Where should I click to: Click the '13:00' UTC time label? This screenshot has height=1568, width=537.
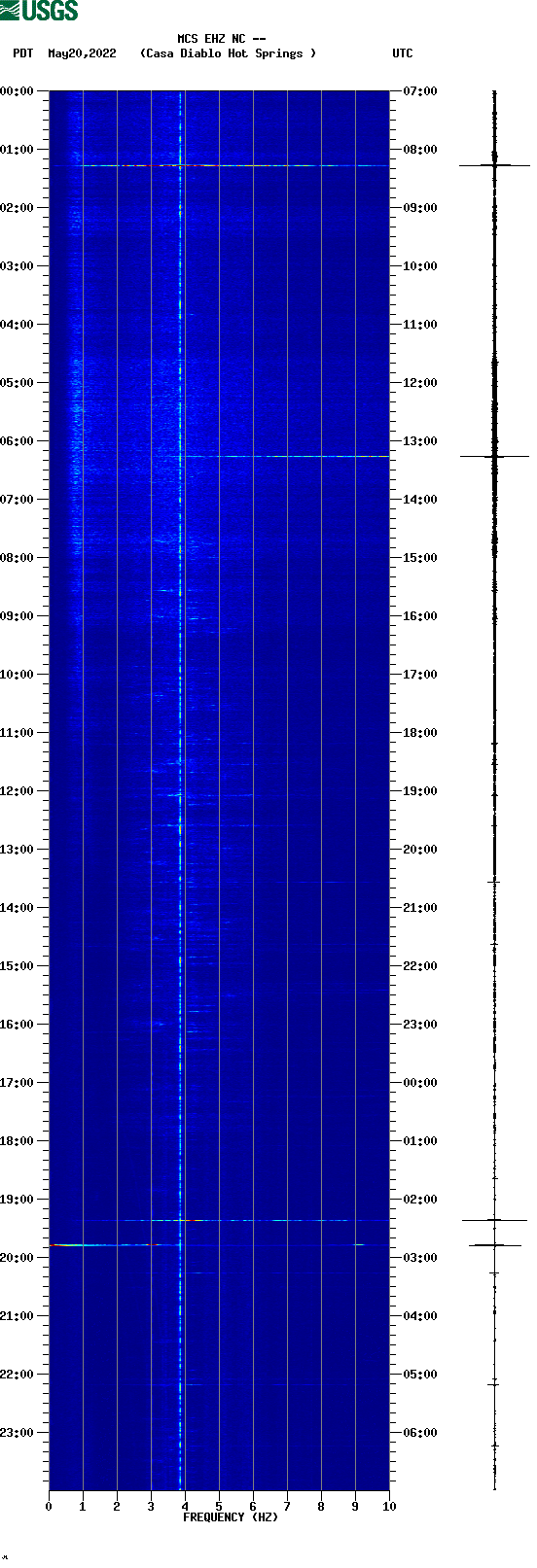coord(420,441)
